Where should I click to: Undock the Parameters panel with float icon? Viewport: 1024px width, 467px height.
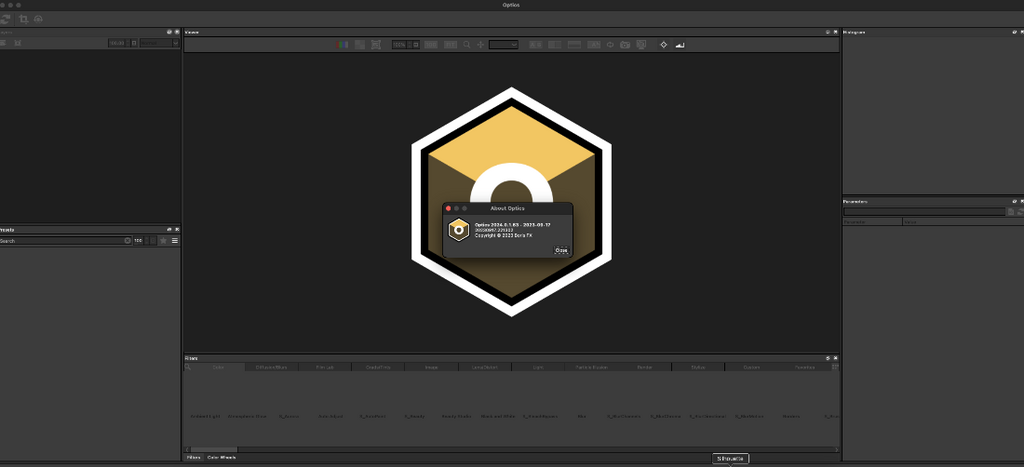click(x=1014, y=201)
